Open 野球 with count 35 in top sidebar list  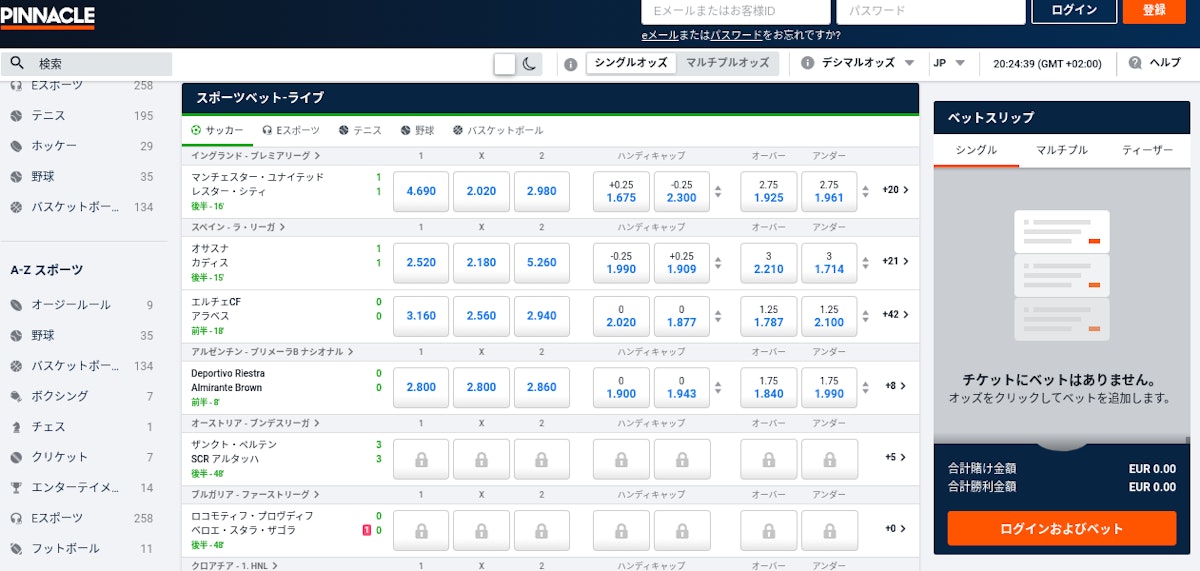click(x=82, y=177)
